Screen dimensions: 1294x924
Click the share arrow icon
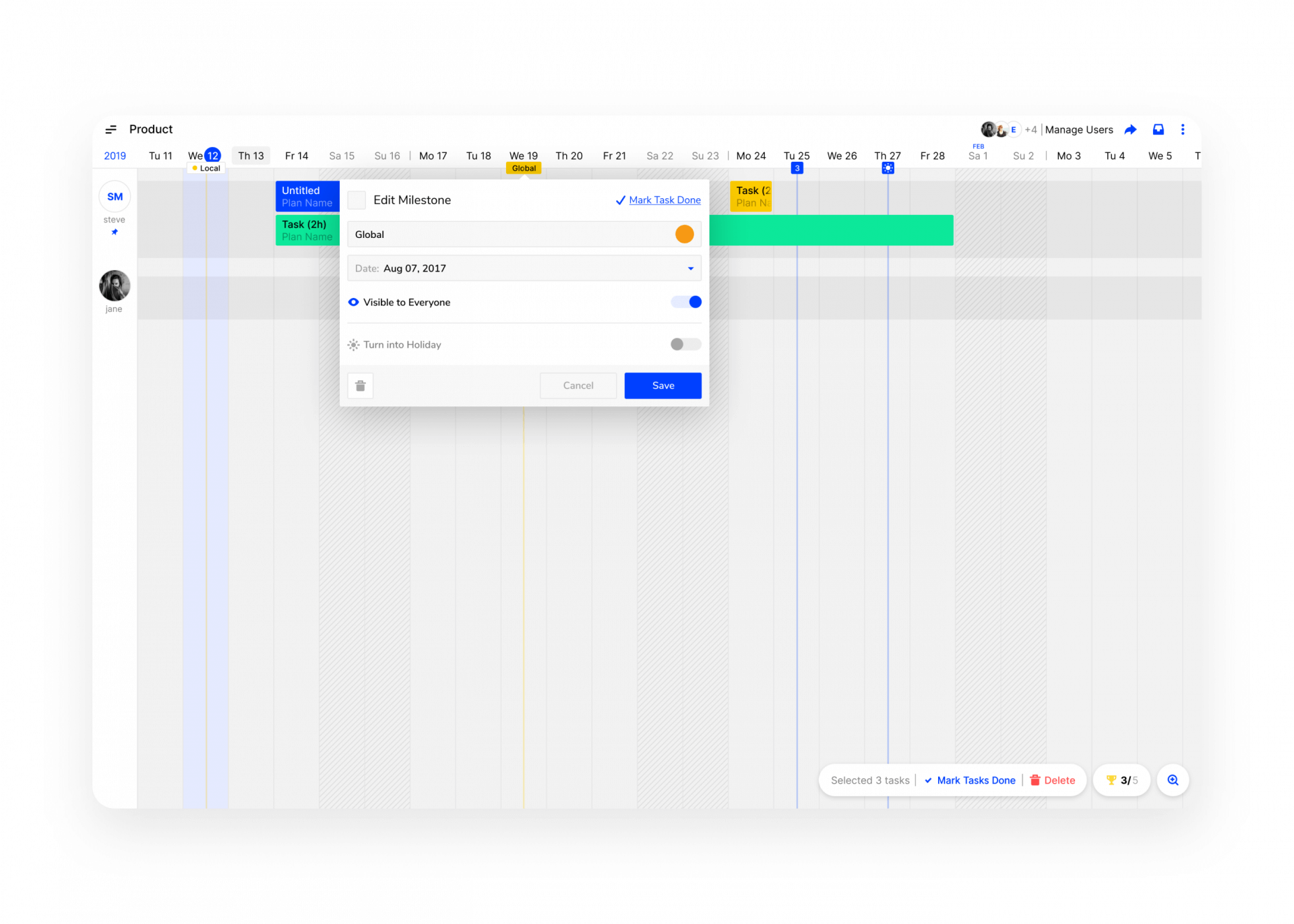click(1130, 129)
